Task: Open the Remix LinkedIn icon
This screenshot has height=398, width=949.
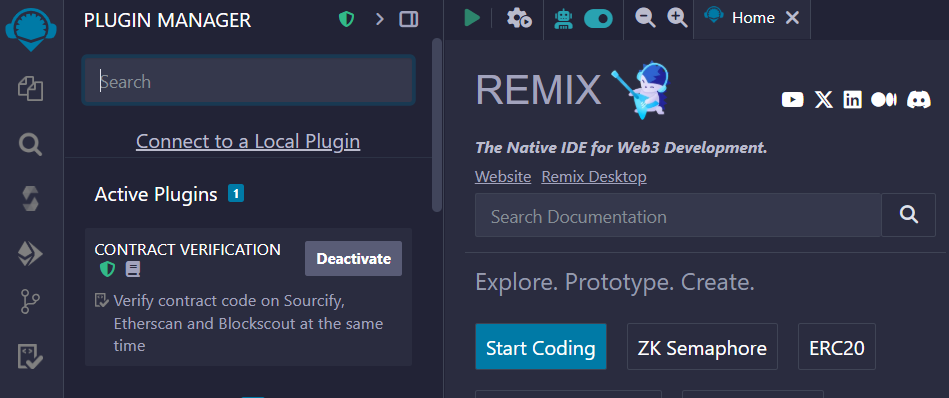Action: pos(852,100)
